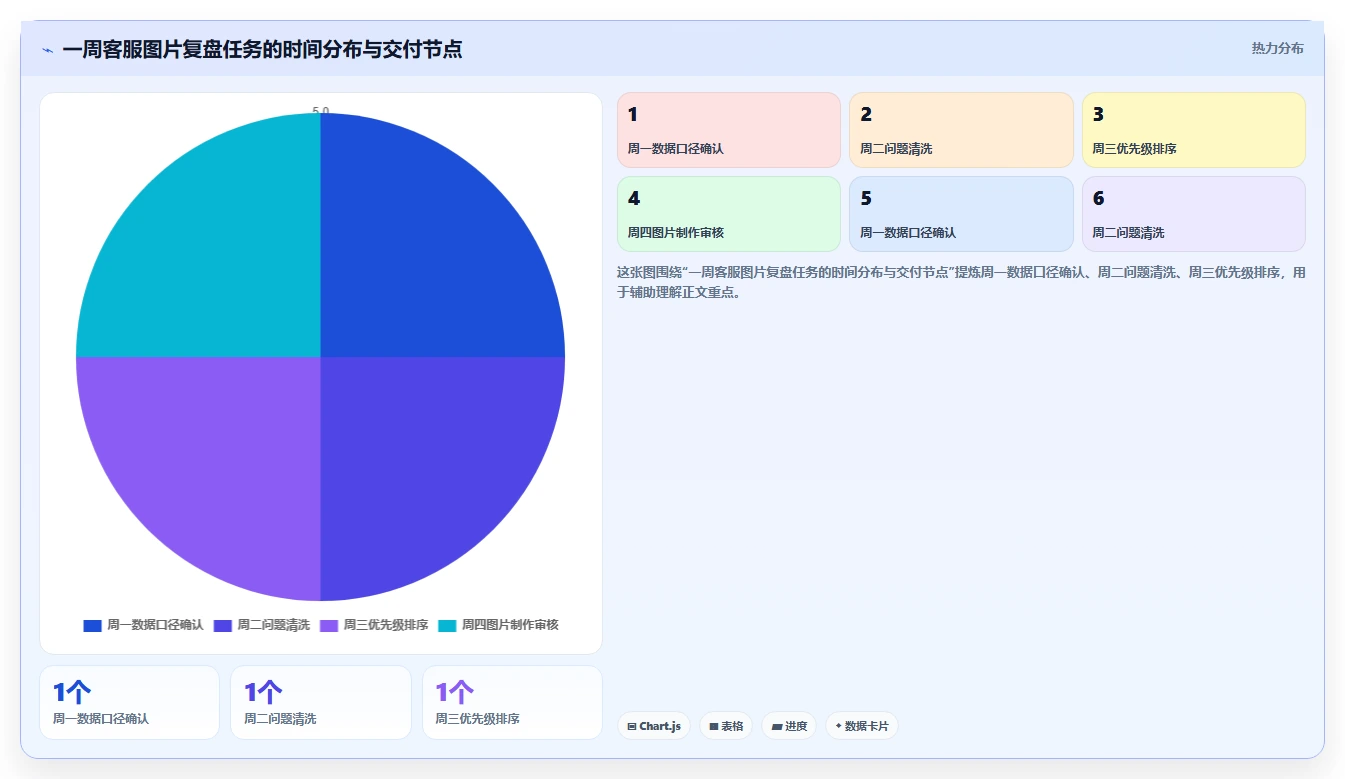Screen dimensions: 1345x779
Task: Select card 1 周一数据口径确认
Action: click(x=729, y=130)
